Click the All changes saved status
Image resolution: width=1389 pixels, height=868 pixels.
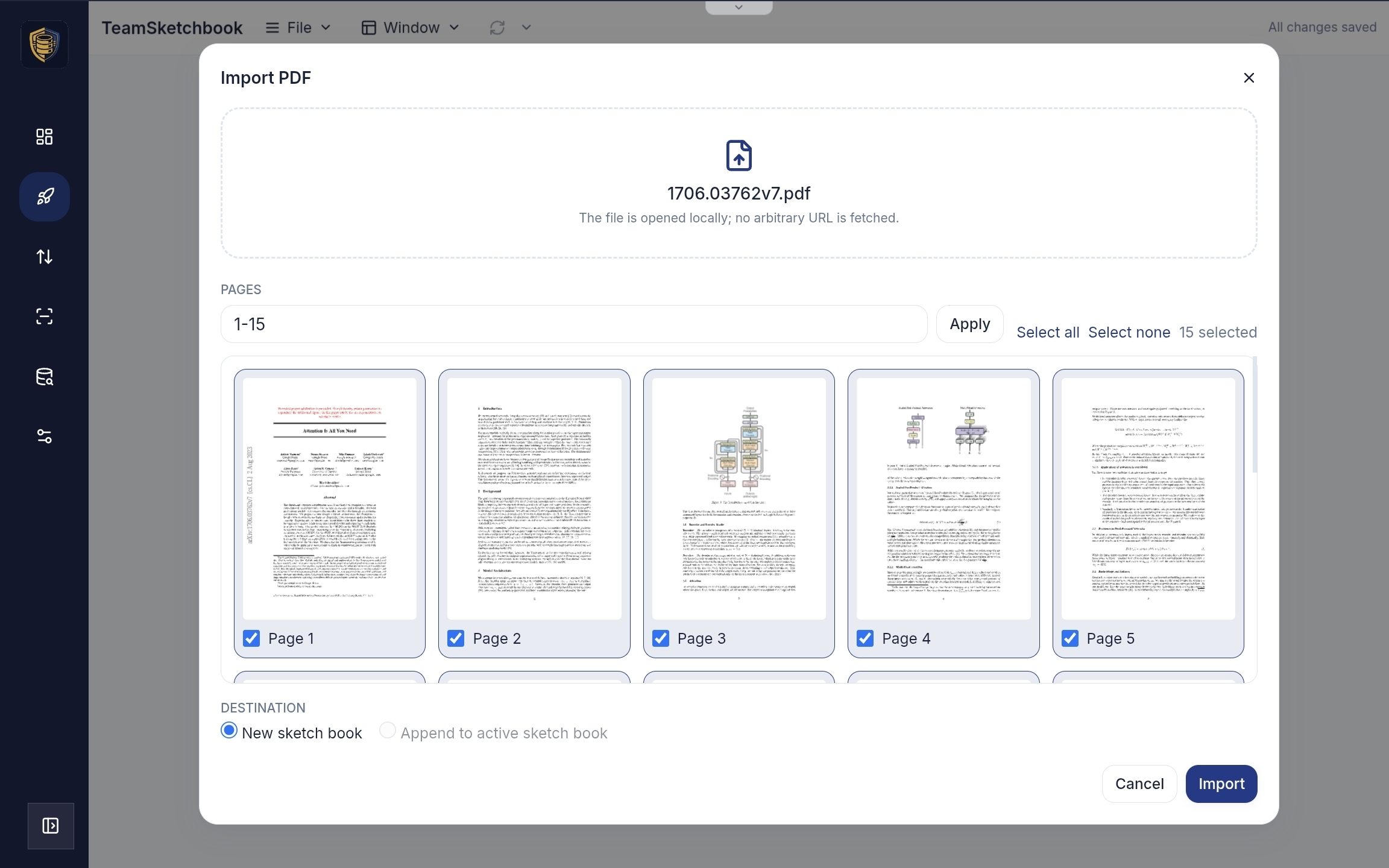click(1322, 27)
